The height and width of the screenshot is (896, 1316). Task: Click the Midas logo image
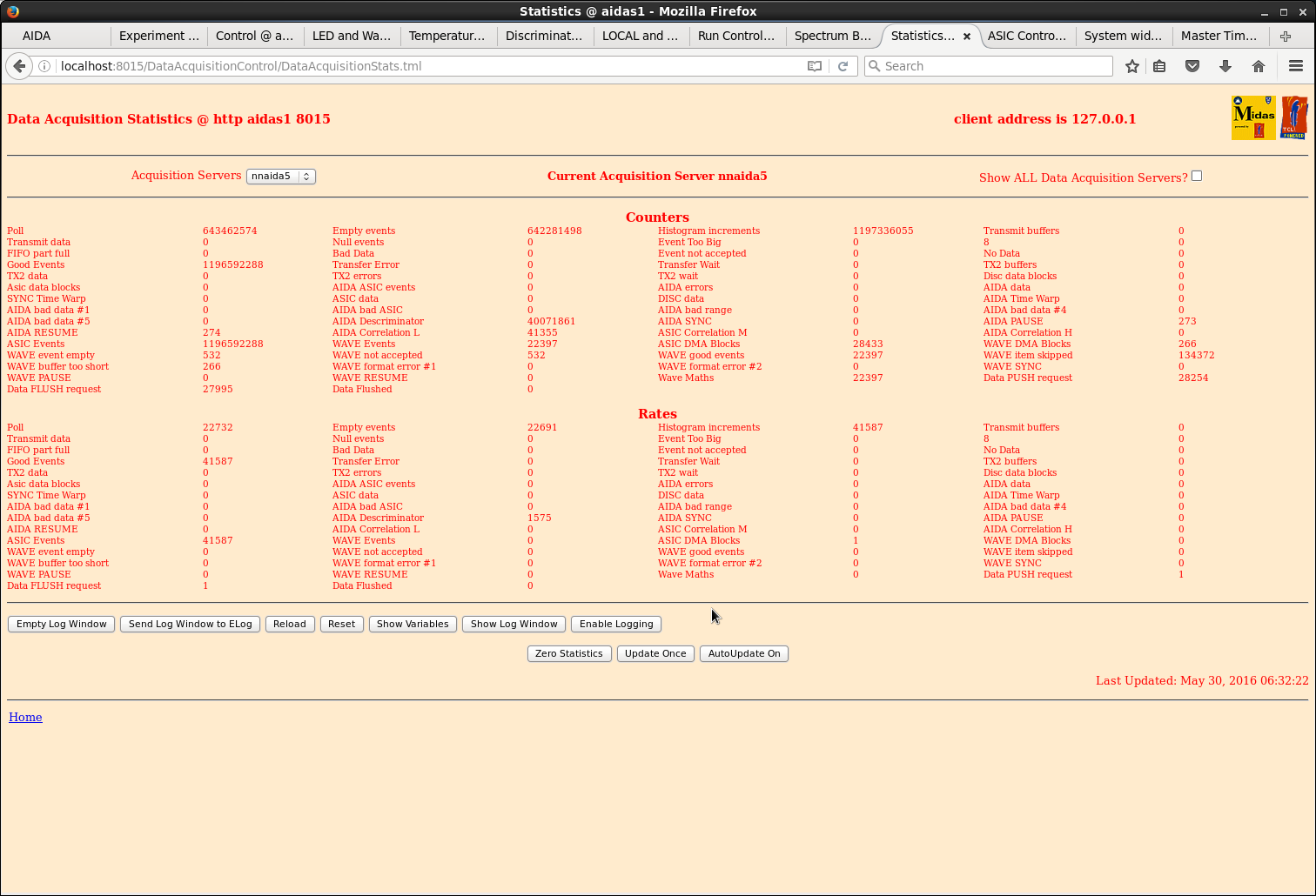point(1253,117)
